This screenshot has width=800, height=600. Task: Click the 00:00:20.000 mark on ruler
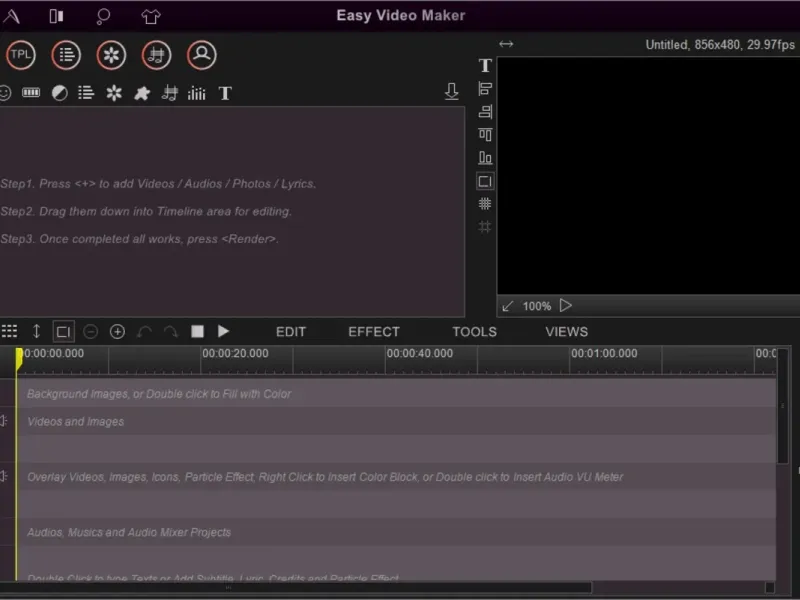(x=235, y=353)
